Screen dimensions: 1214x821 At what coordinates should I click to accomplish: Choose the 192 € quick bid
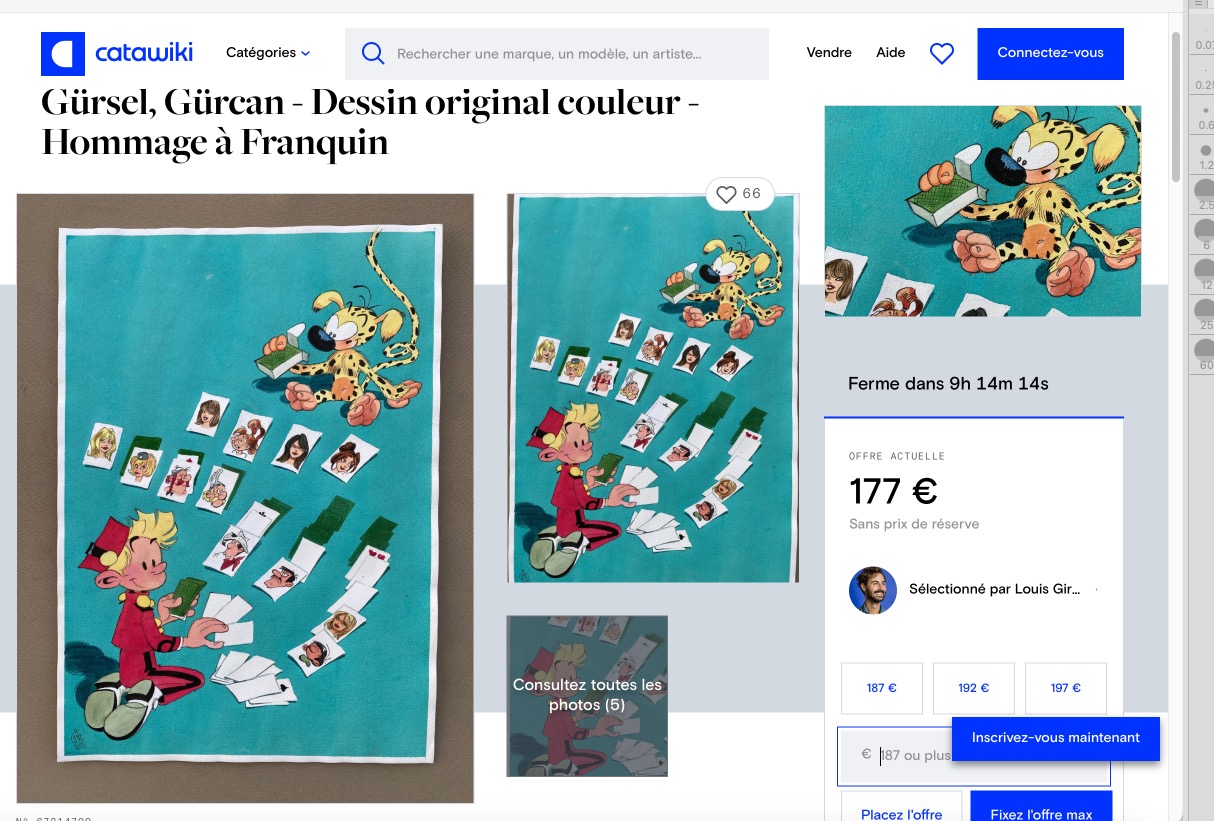click(x=974, y=688)
